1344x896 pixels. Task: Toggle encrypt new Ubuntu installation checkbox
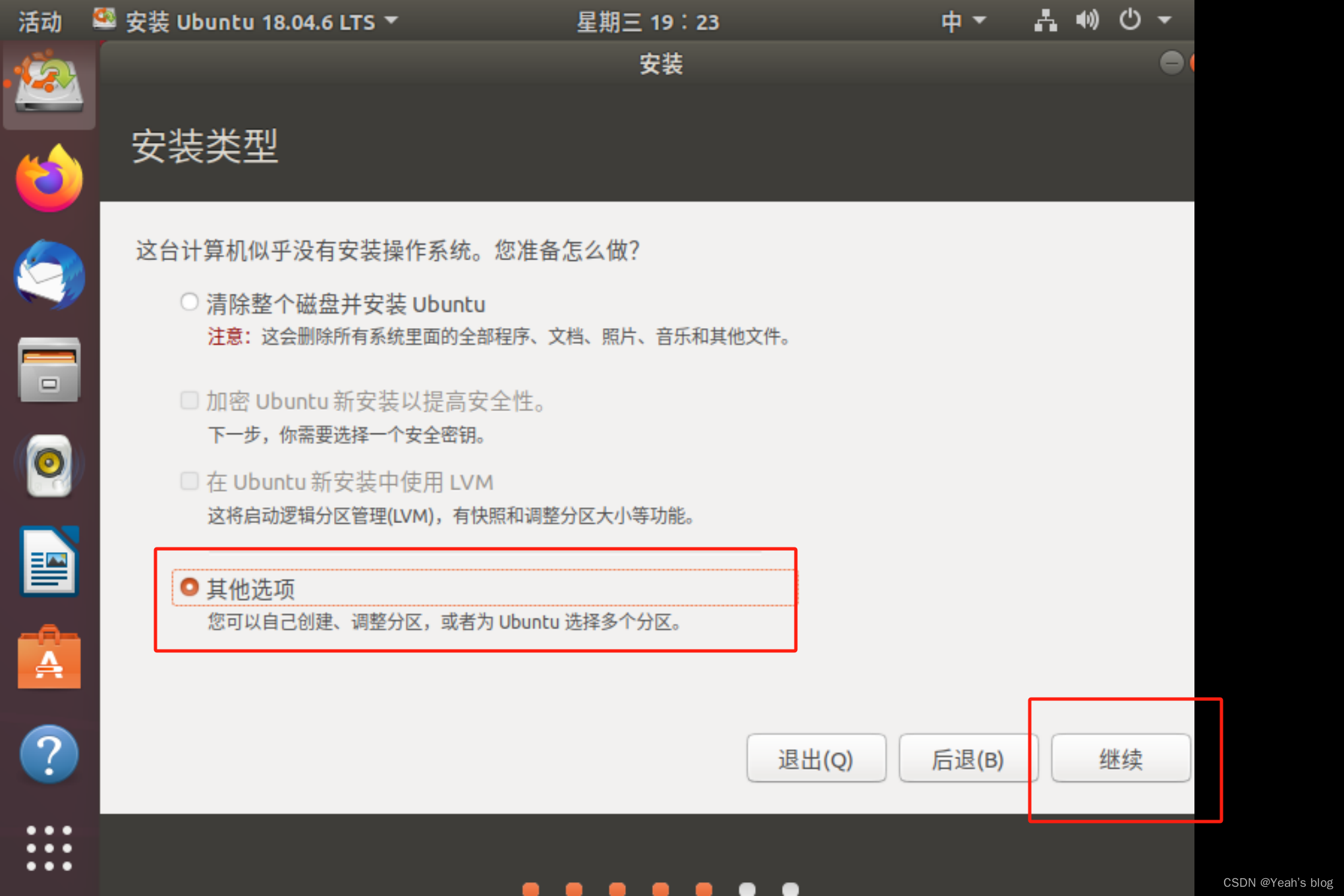tap(189, 401)
